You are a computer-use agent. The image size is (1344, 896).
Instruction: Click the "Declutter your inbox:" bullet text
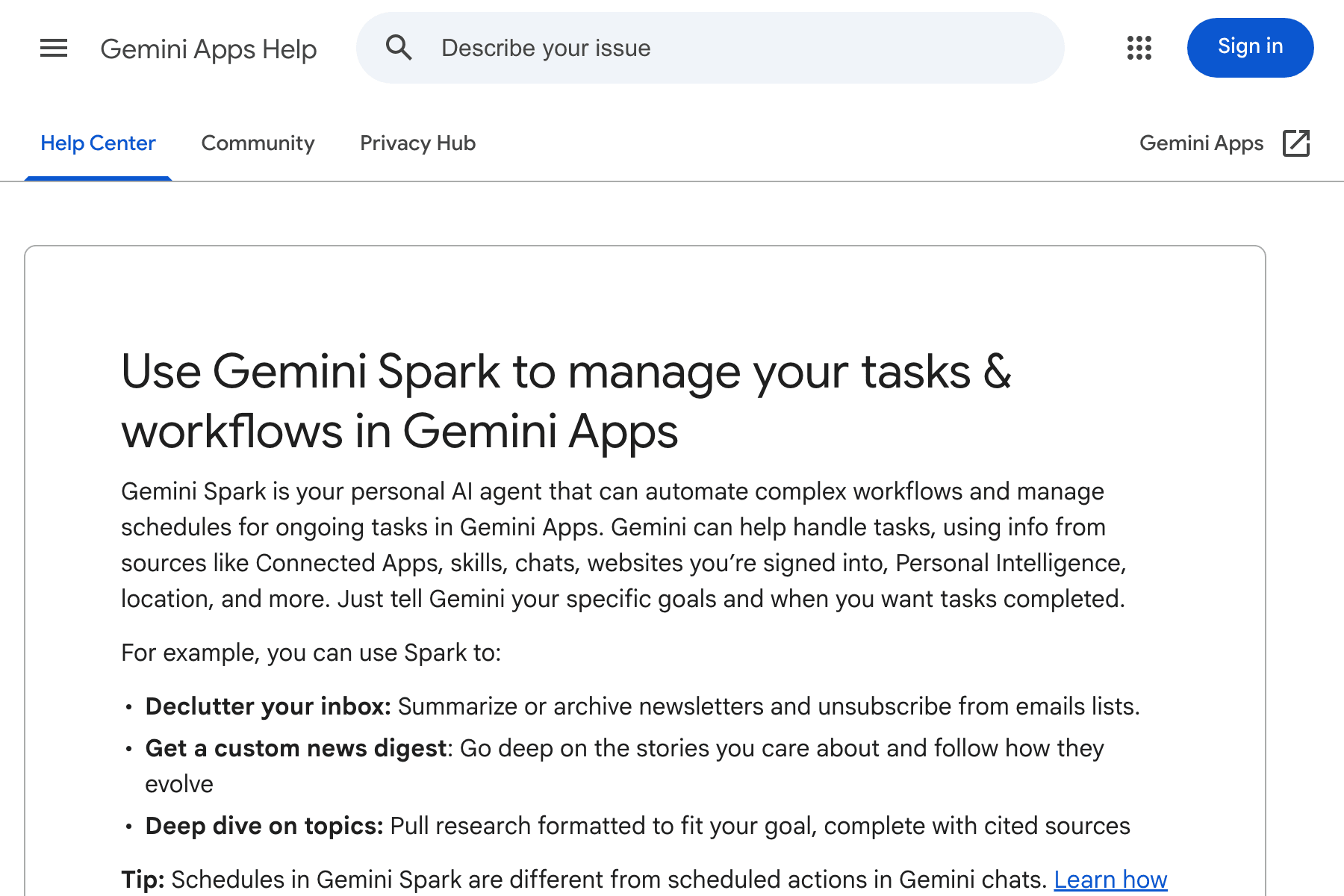(x=268, y=706)
